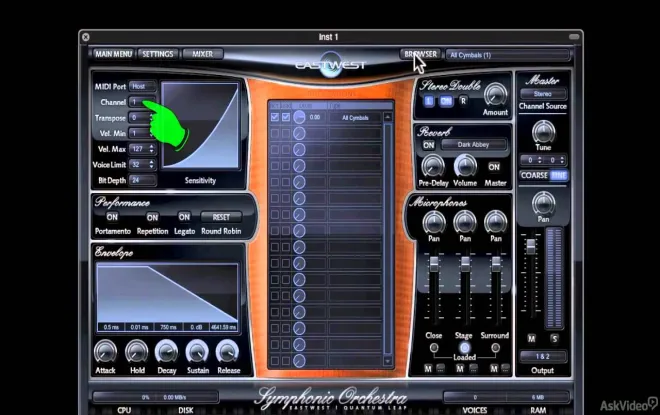
Task: Click the EastWest logo orb
Action: click(330, 64)
